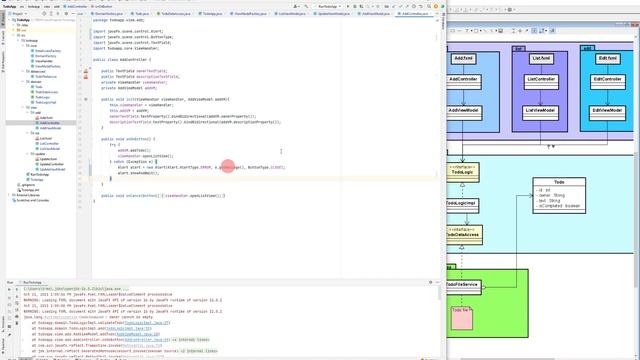This screenshot has height=360, width=640.
Task: Collapse the core package arrow
Action: click(23, 46)
